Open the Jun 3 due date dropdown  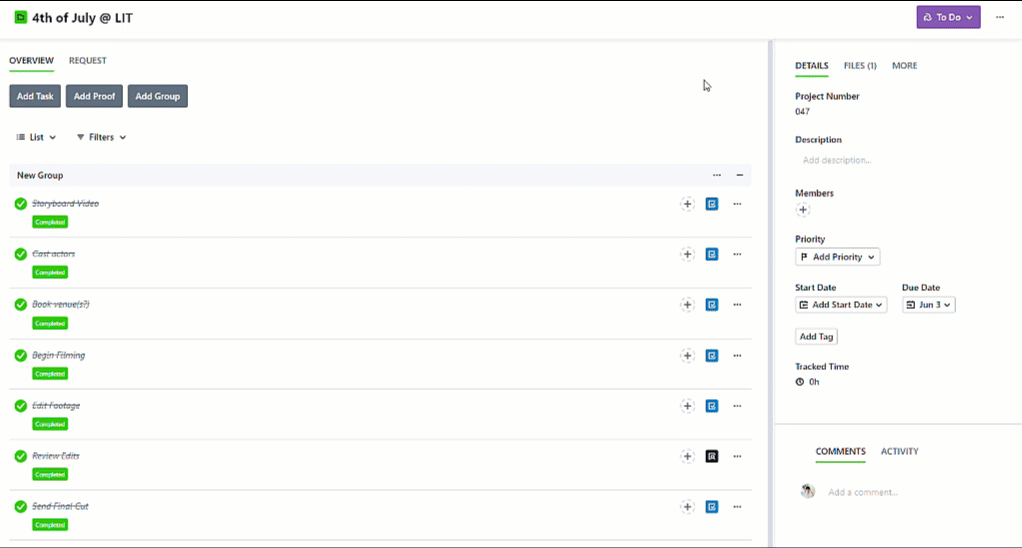pyautogui.click(x=929, y=304)
